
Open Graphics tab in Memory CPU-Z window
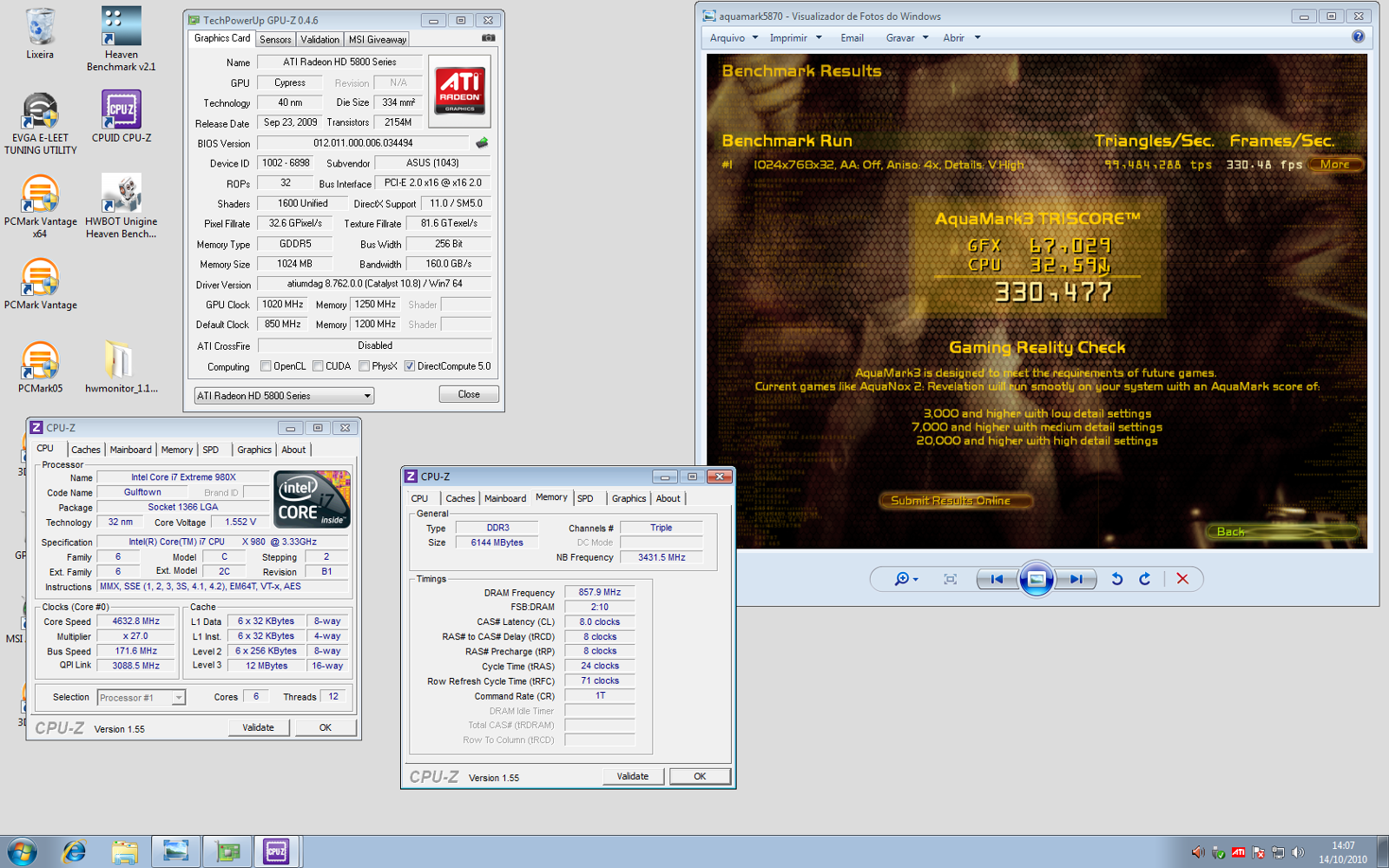(629, 498)
